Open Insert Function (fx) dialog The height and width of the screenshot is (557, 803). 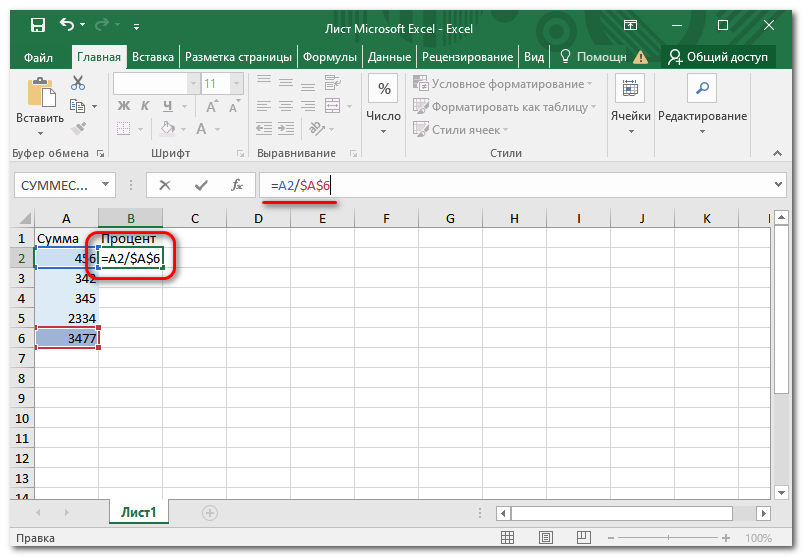coord(237,185)
